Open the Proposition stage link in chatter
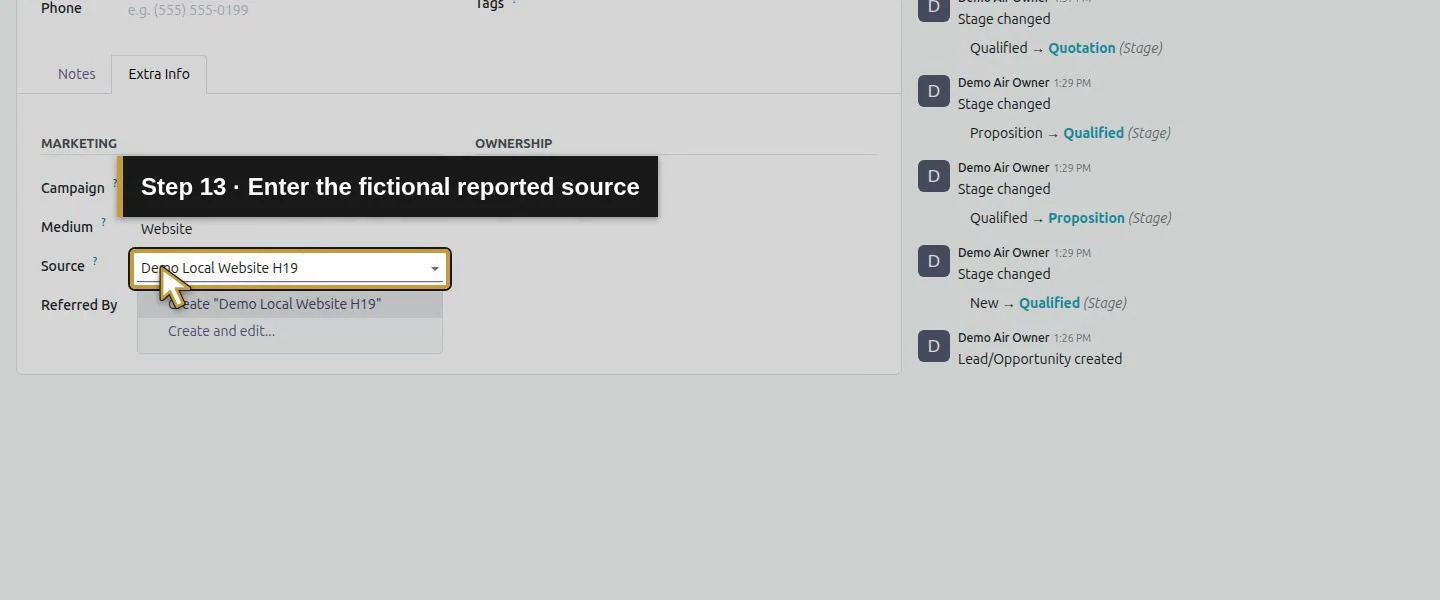 pyautogui.click(x=1086, y=218)
